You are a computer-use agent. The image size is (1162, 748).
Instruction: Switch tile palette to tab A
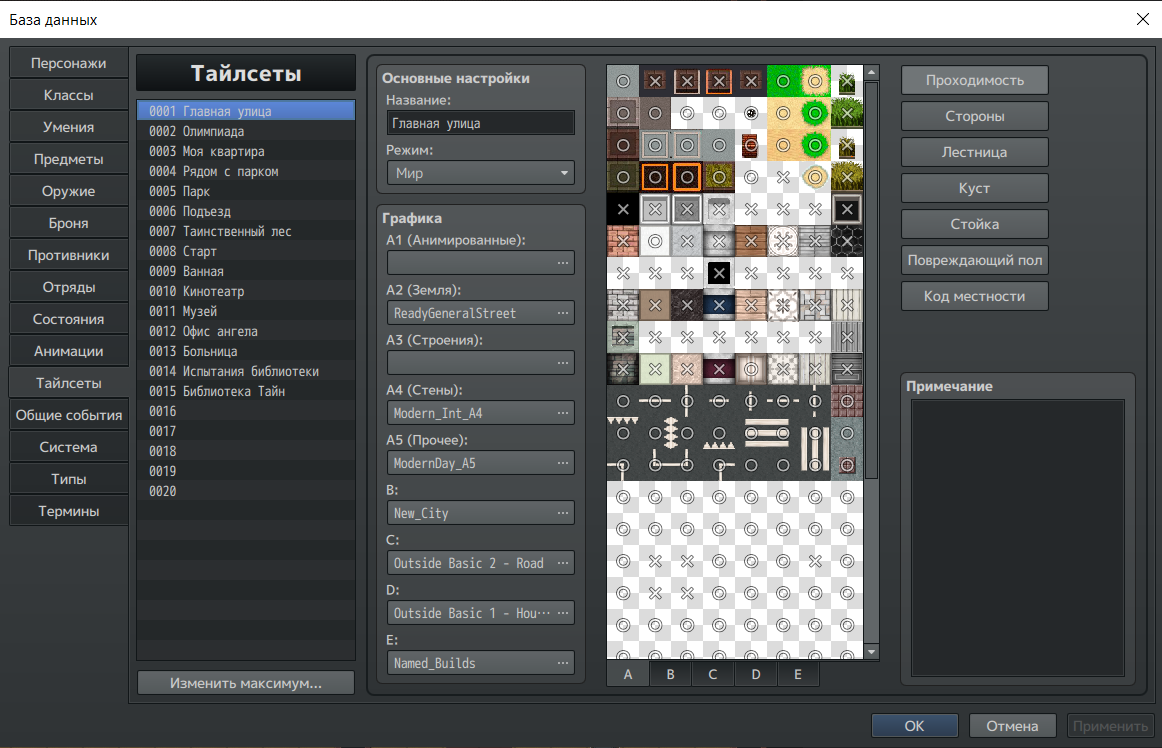(628, 674)
